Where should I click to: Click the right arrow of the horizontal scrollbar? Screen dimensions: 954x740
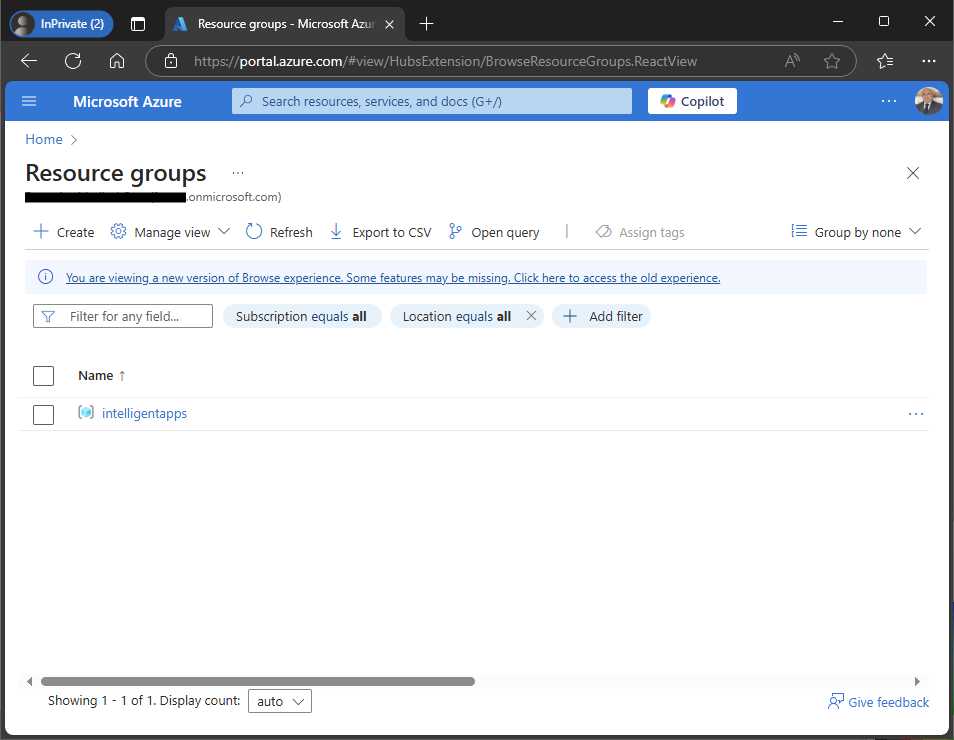coord(917,681)
